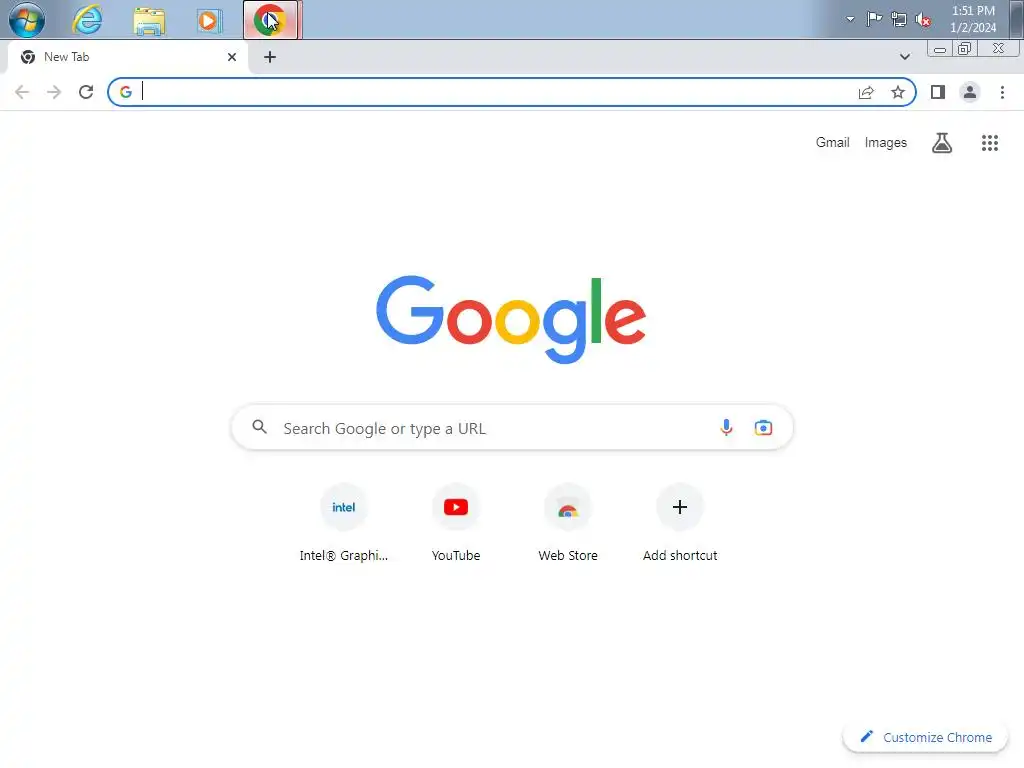
Task: Open the clock showing 1:51 PM
Action: point(973,19)
